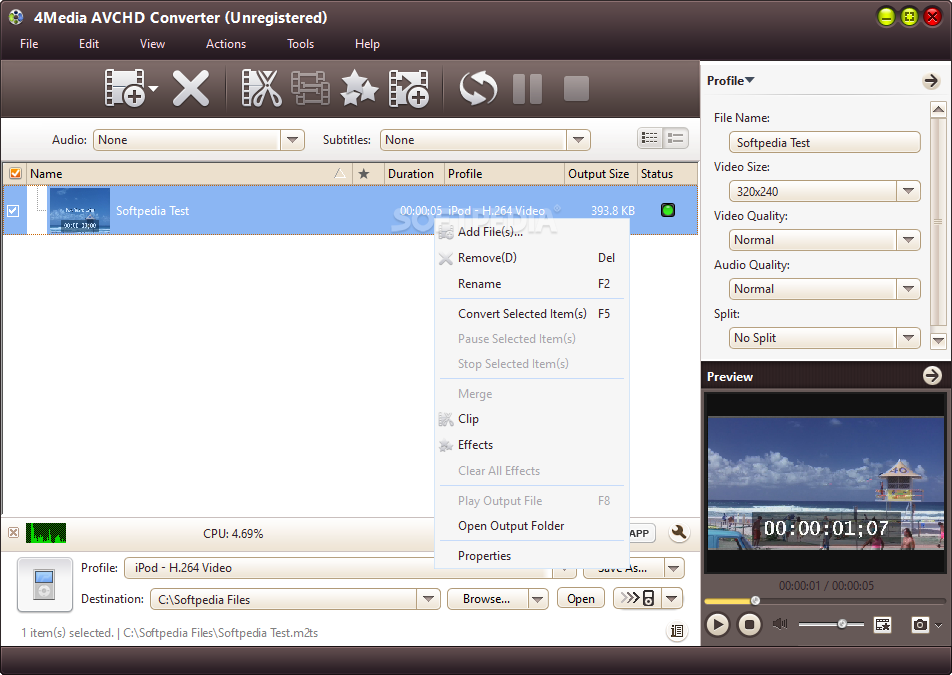
Task: Click the Pause toolbar icon
Action: [x=527, y=89]
